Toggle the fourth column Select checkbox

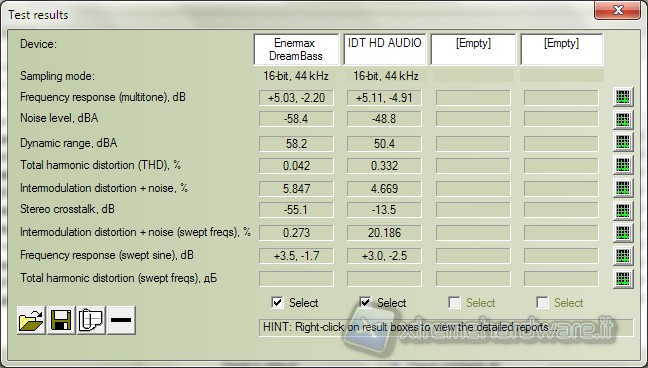[542, 303]
